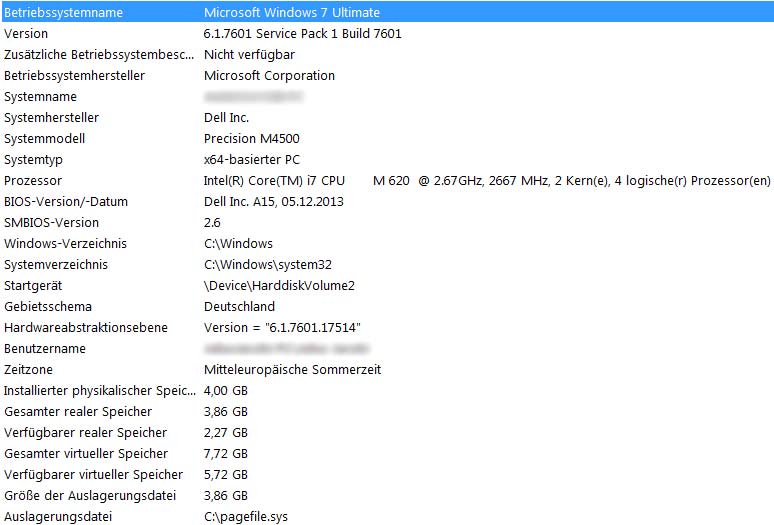Select 'Gesamter realer Speicher' label
Screen dimensions: 774x525
(x=78, y=412)
